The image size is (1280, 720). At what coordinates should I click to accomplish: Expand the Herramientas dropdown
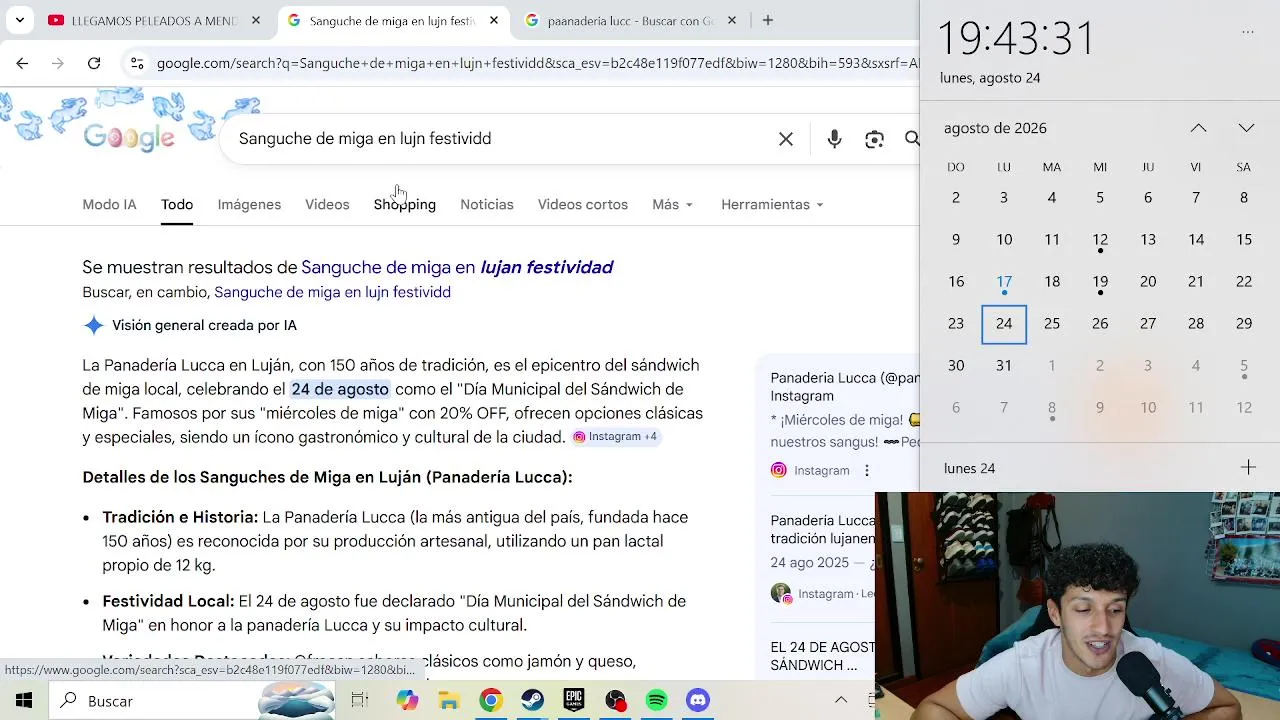(x=772, y=204)
